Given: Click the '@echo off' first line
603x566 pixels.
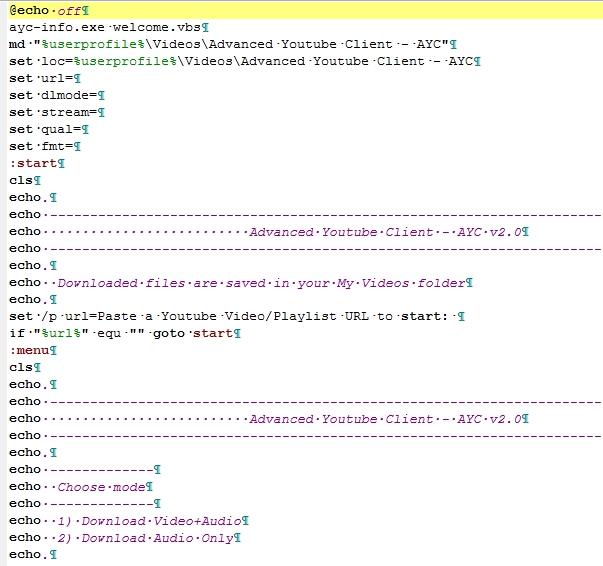Looking at the screenshot, I should [x=49, y=10].
